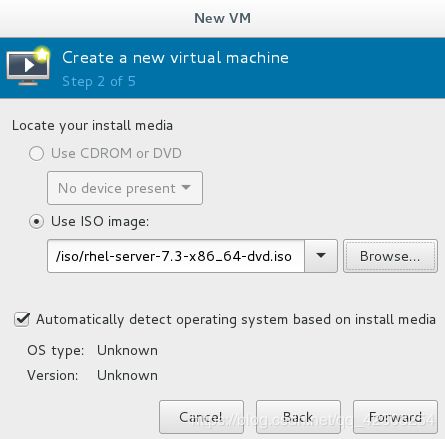Click the Version Unknown value

click(x=127, y=376)
